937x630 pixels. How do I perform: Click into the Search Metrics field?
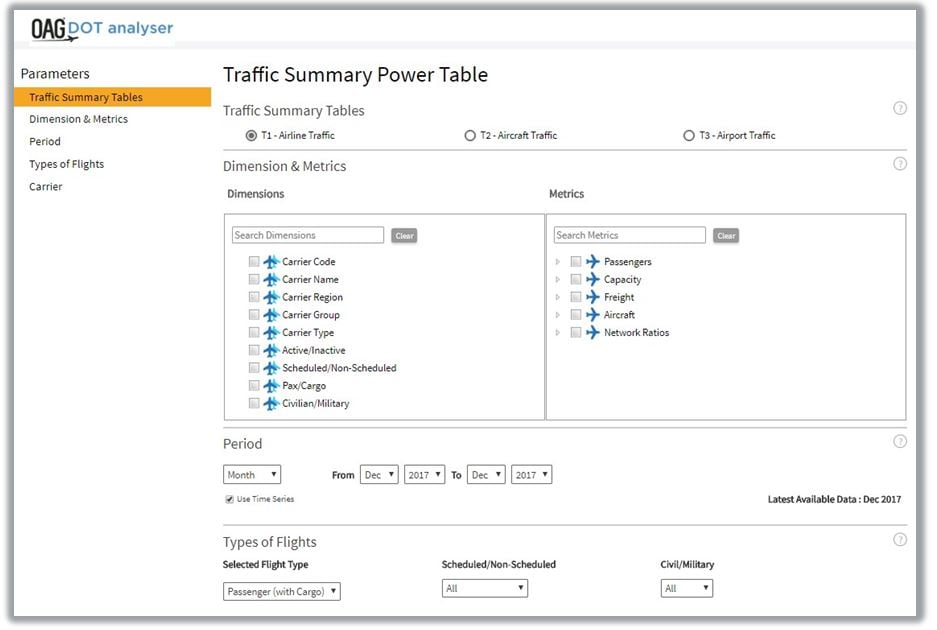click(x=630, y=236)
